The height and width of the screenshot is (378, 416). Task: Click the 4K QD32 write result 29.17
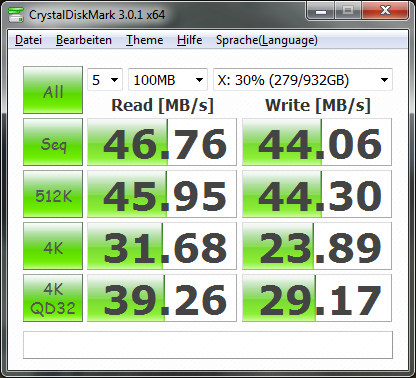tap(317, 298)
